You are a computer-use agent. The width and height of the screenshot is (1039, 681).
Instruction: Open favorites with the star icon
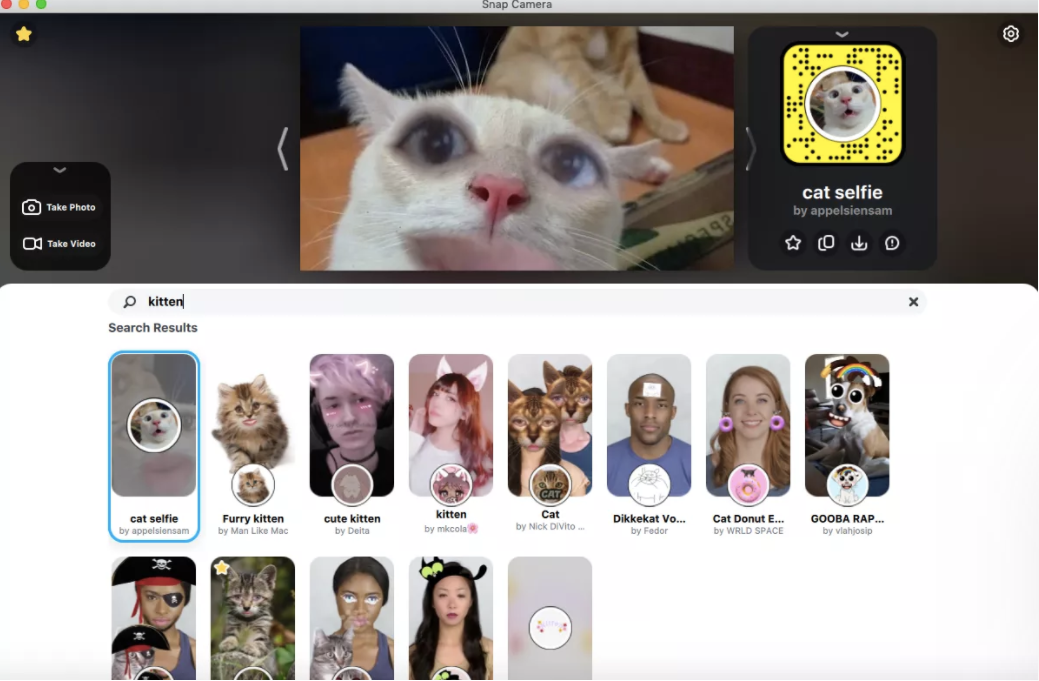tap(24, 34)
